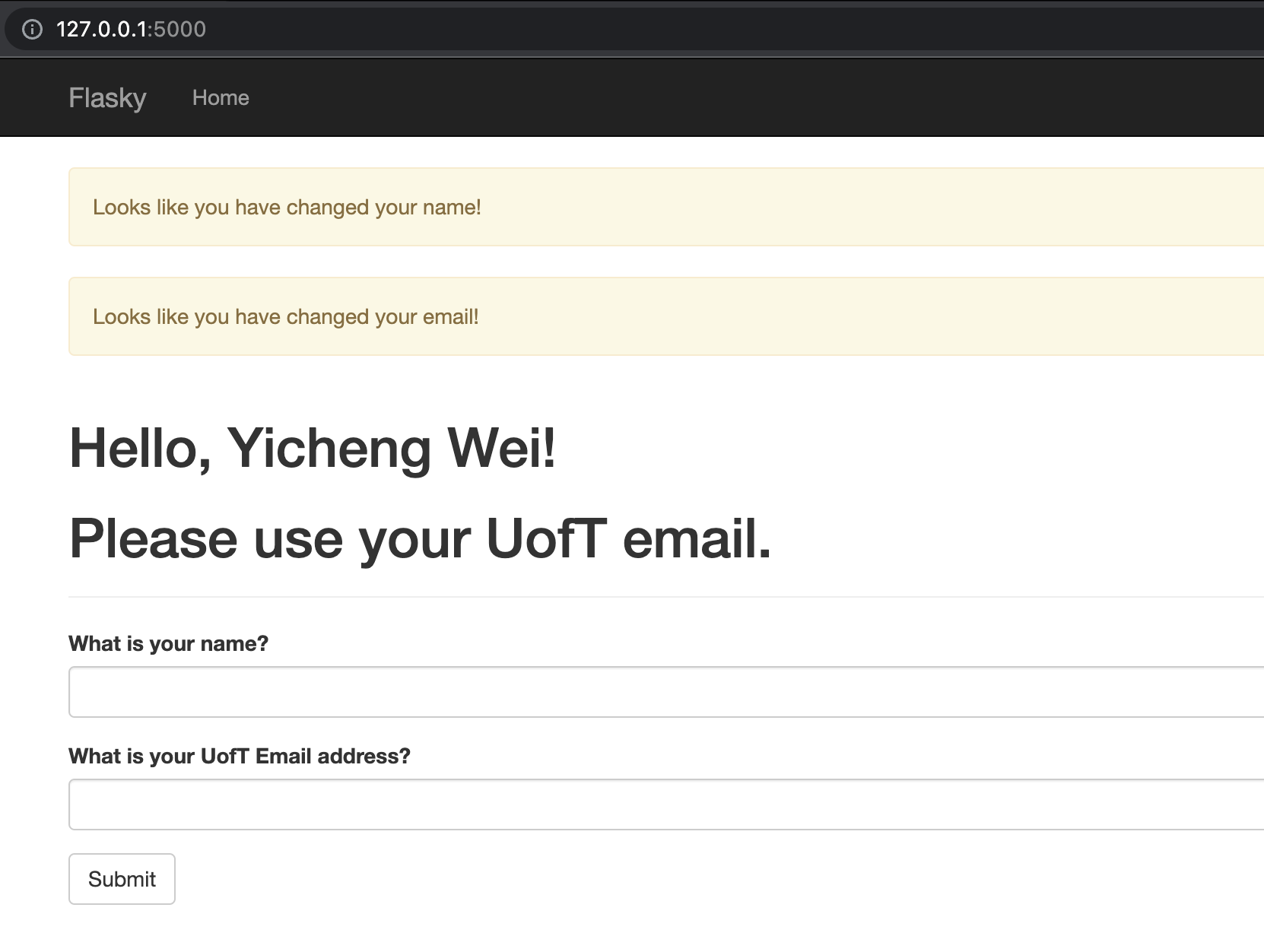Click the port number 5000 in URL

coord(179,30)
